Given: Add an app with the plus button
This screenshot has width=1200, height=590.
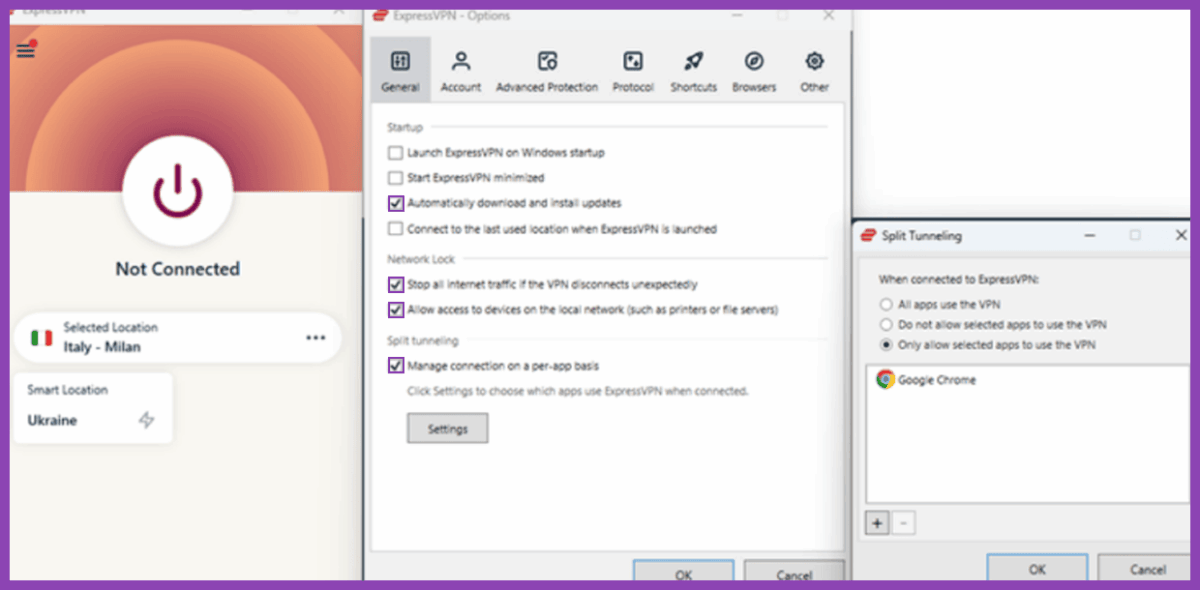Looking at the screenshot, I should pyautogui.click(x=877, y=523).
